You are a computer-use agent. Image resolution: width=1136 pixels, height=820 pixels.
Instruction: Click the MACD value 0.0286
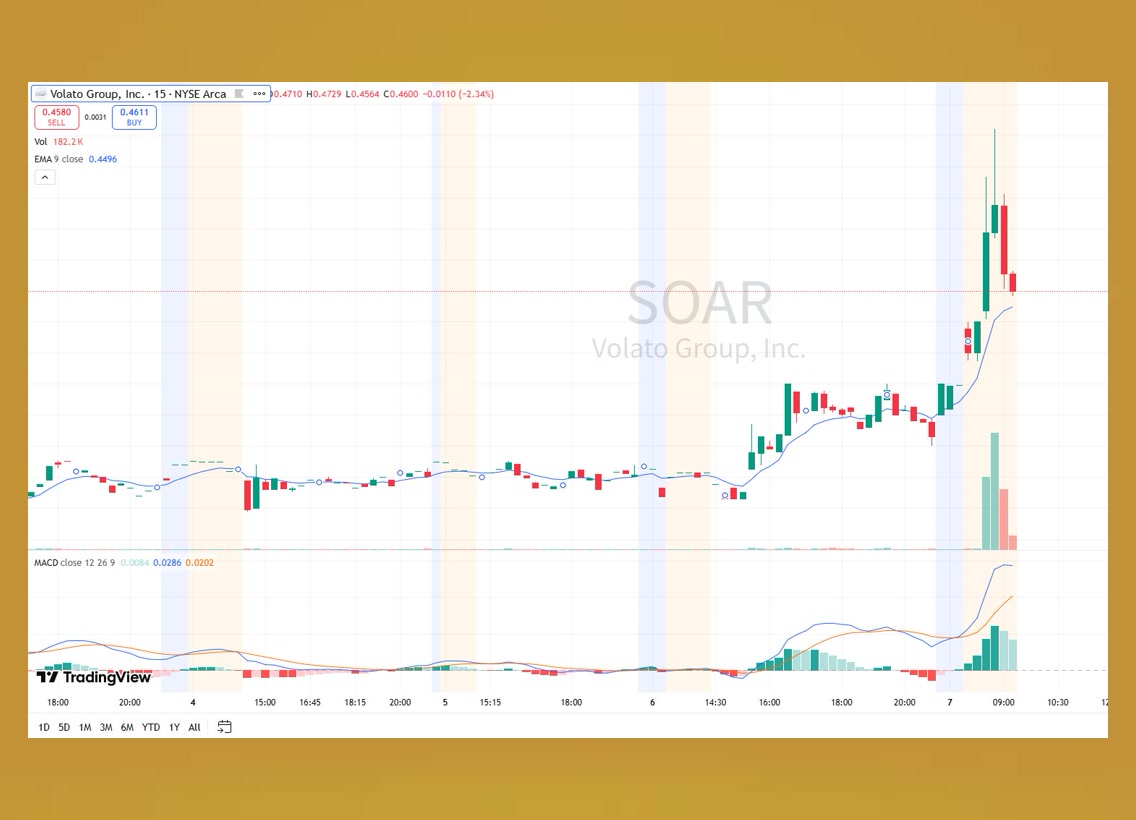click(167, 562)
